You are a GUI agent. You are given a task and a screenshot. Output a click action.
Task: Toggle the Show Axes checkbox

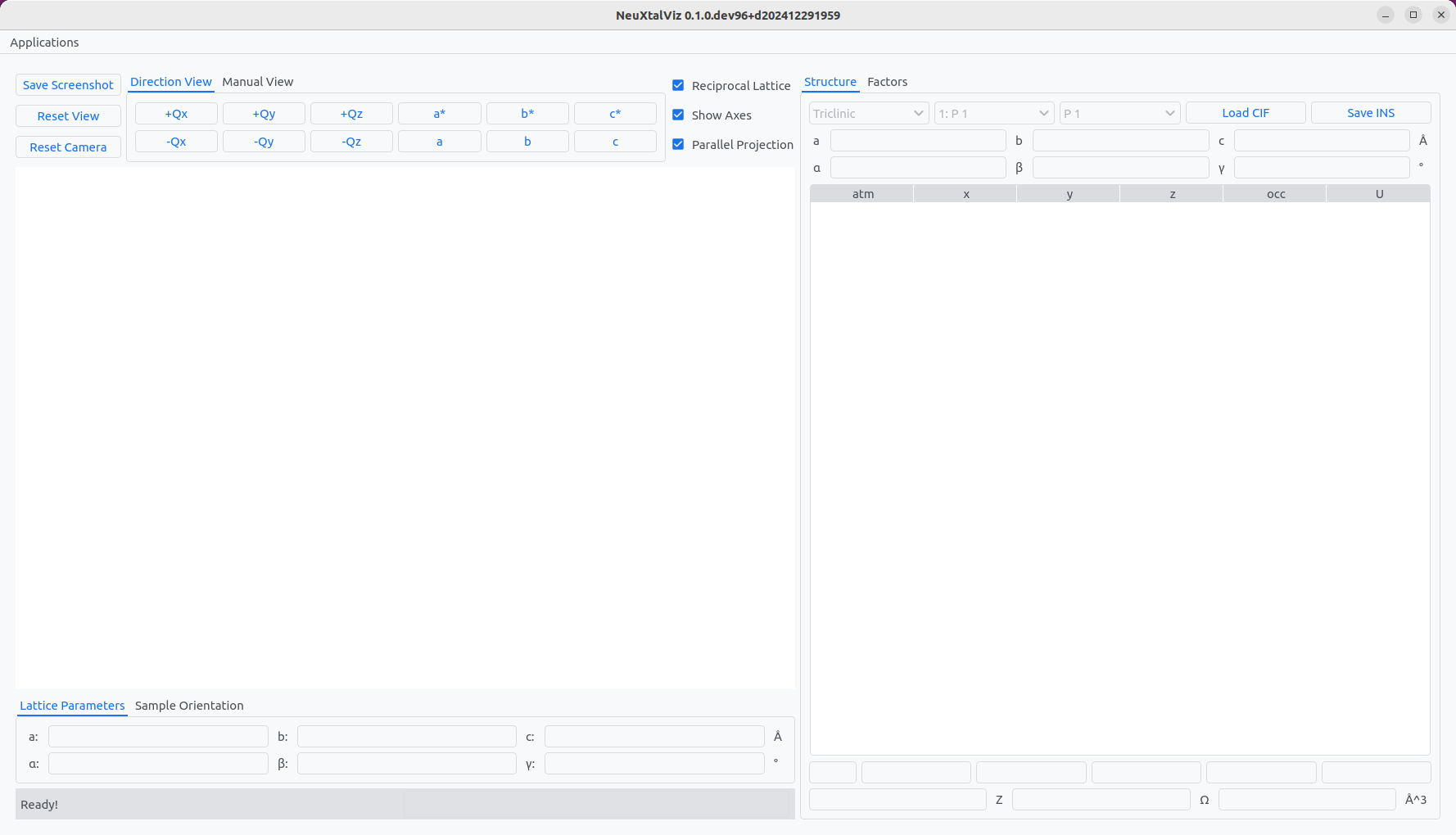coord(678,115)
